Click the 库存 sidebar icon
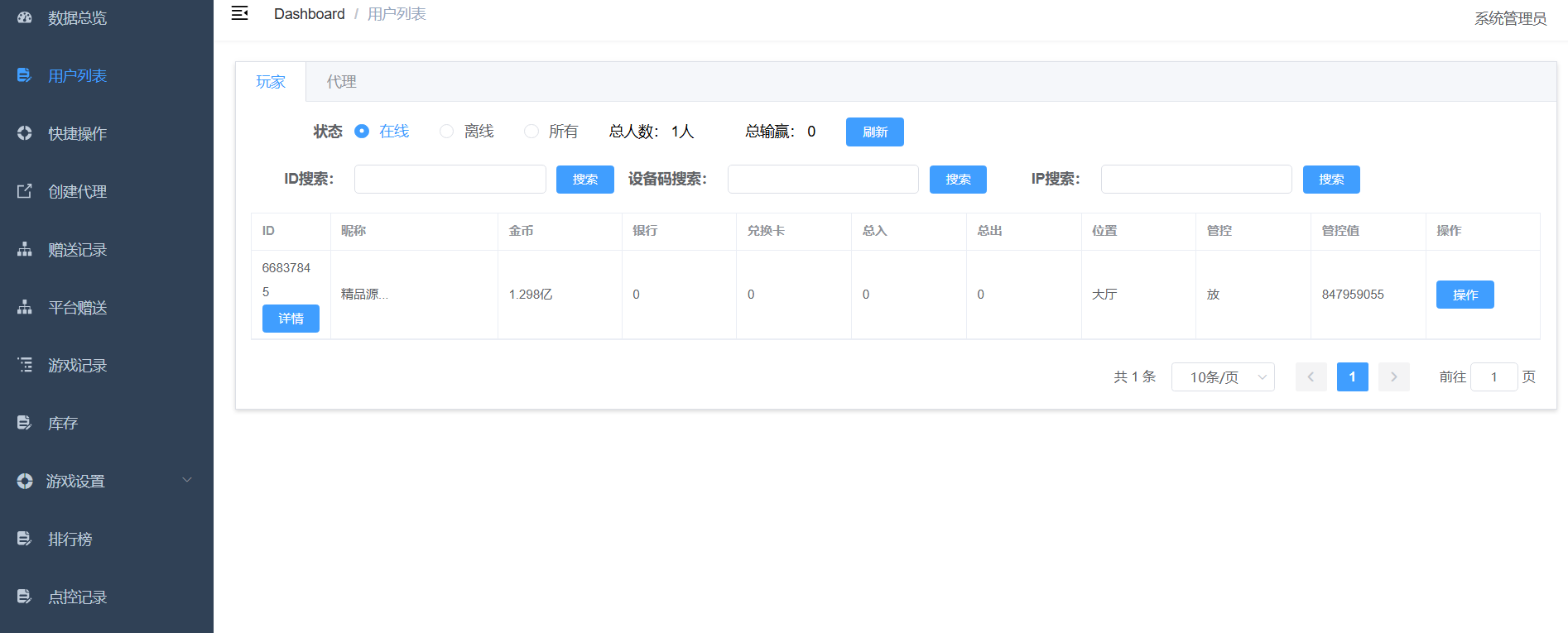Image resolution: width=1568 pixels, height=633 pixels. pyautogui.click(x=25, y=423)
